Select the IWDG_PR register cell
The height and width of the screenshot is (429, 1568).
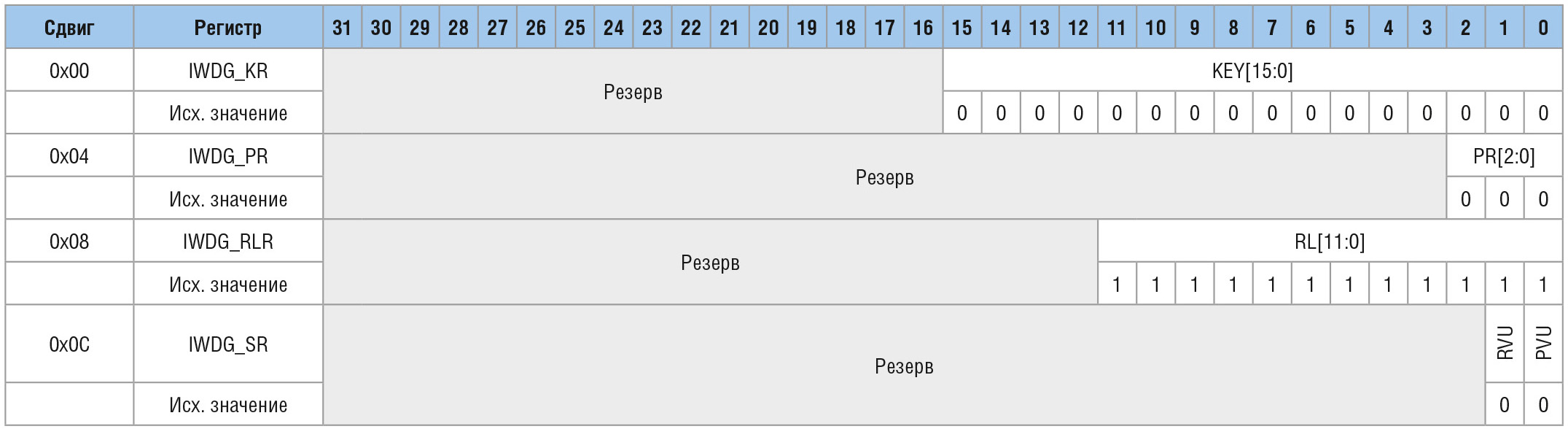[228, 156]
